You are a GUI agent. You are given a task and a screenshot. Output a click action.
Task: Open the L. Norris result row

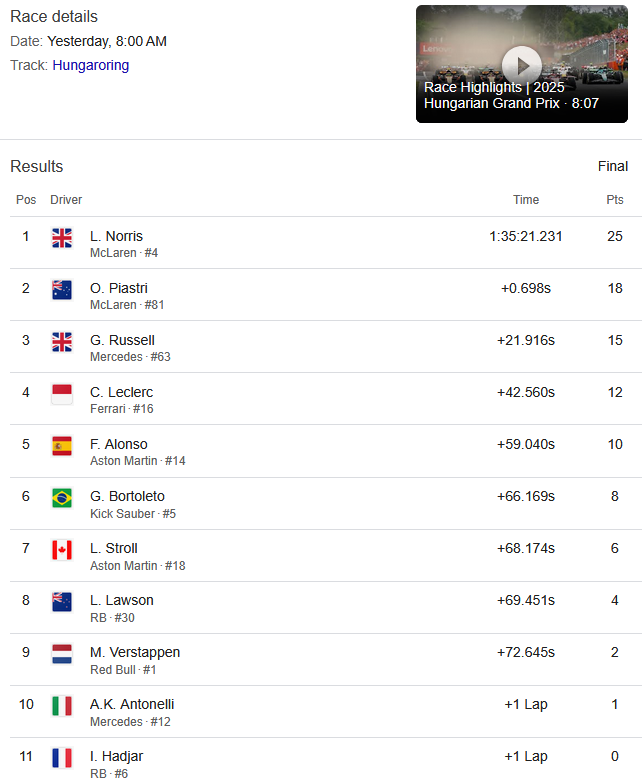click(326, 243)
